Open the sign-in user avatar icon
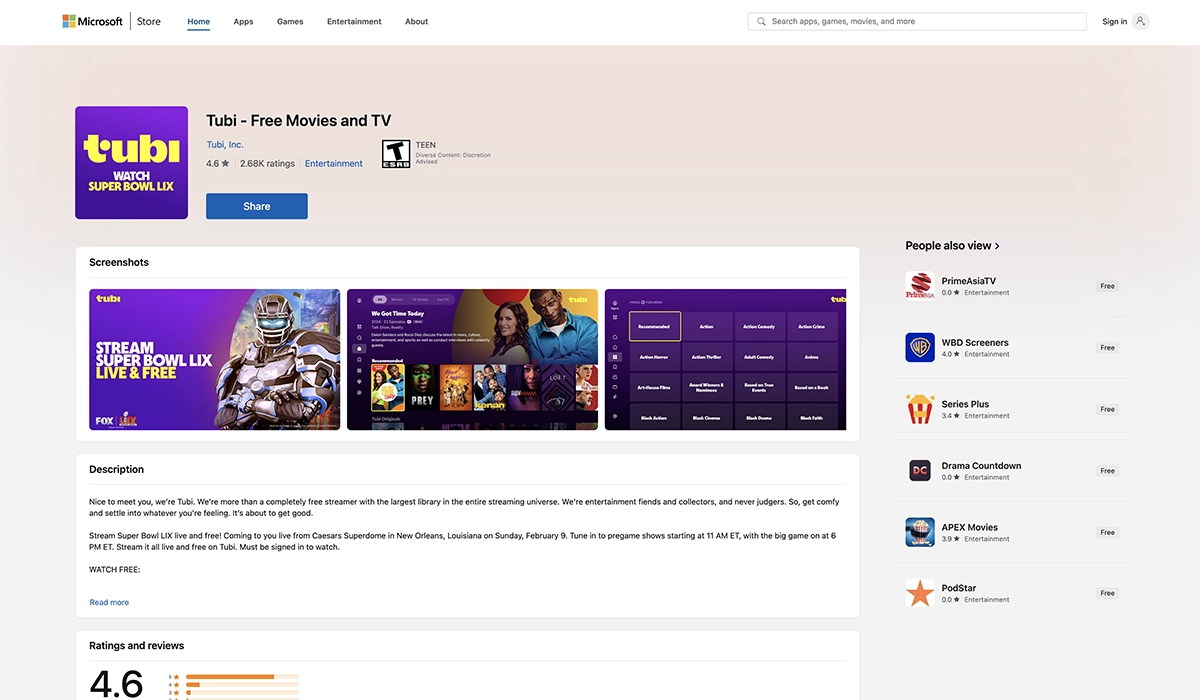This screenshot has height=700, width=1200. tap(1141, 21)
